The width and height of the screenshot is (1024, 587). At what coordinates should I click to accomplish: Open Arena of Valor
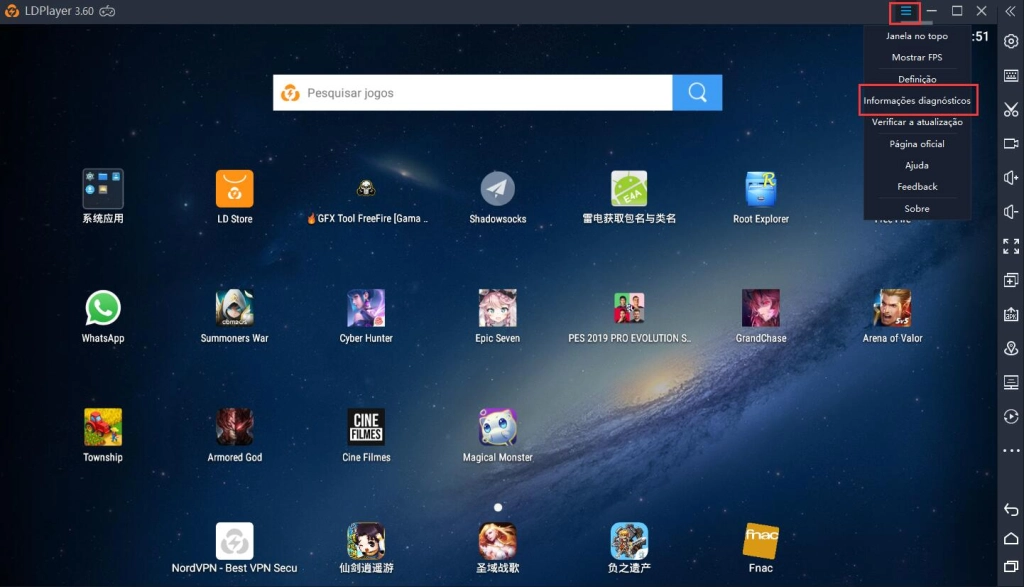[x=892, y=317]
